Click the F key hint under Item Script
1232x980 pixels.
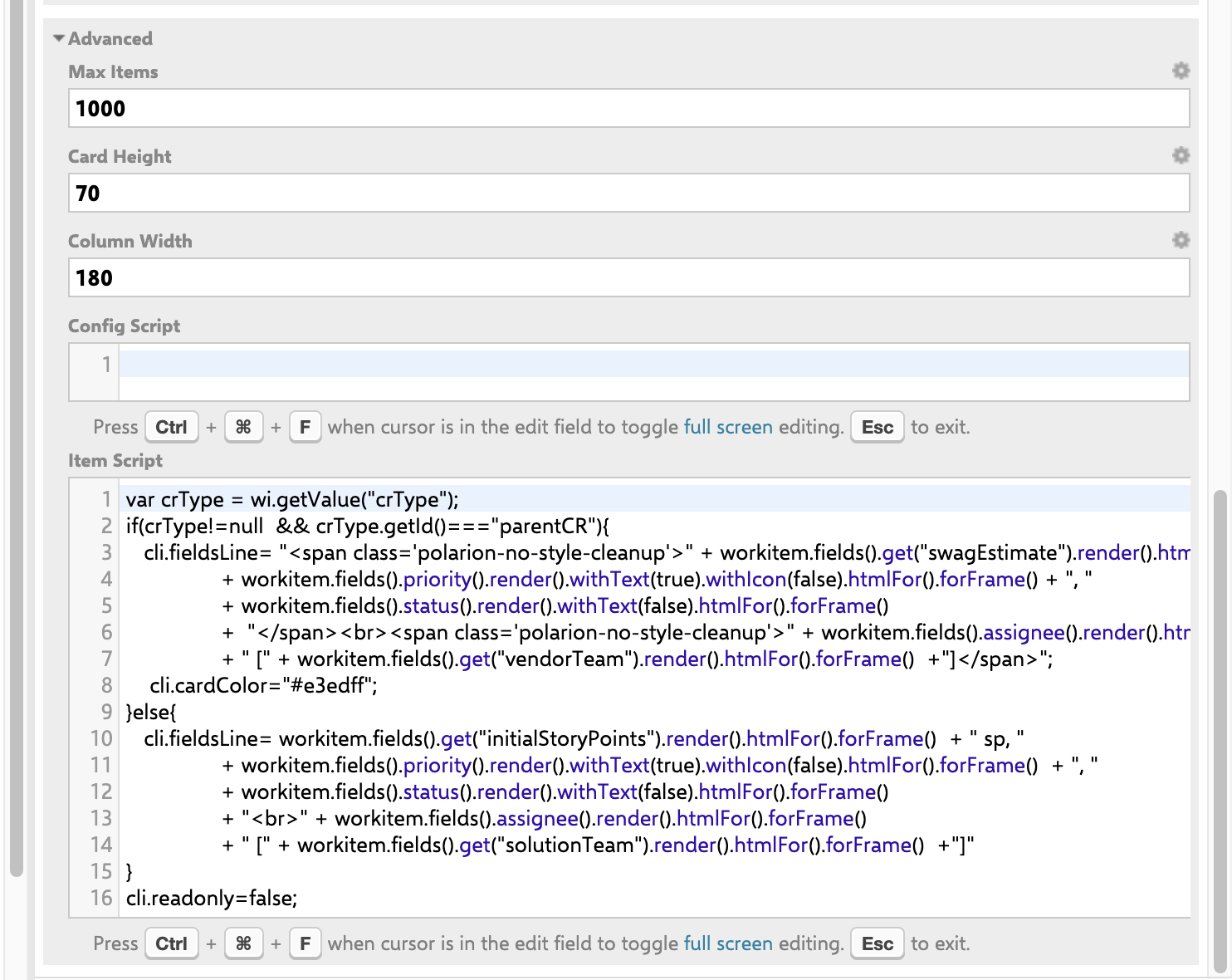[x=306, y=943]
